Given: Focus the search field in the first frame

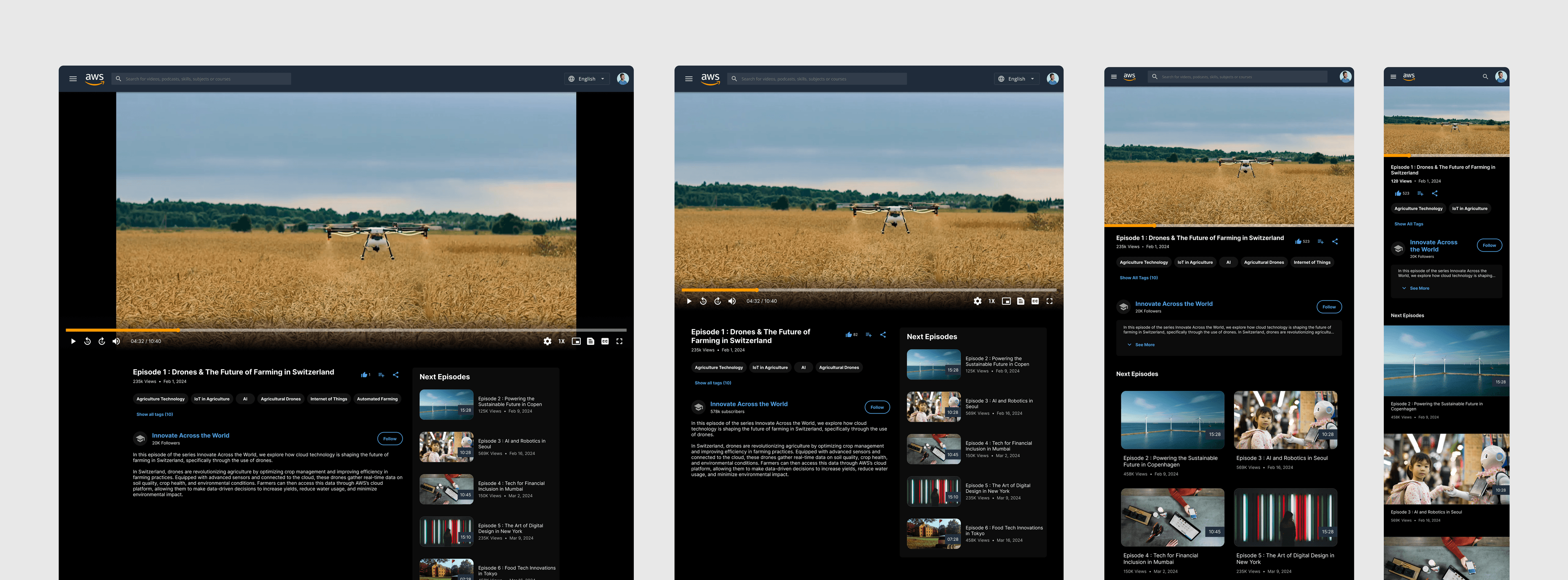Looking at the screenshot, I should coord(201,79).
